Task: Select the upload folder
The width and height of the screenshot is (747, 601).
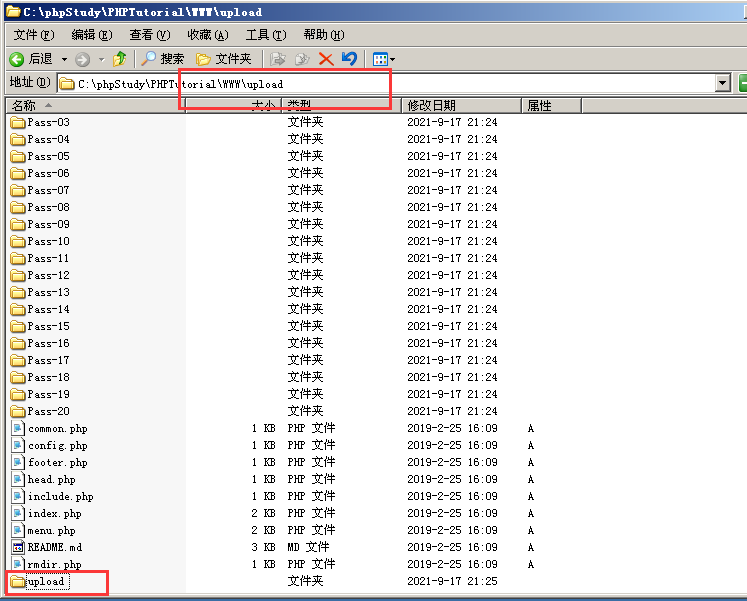Action: (46, 581)
